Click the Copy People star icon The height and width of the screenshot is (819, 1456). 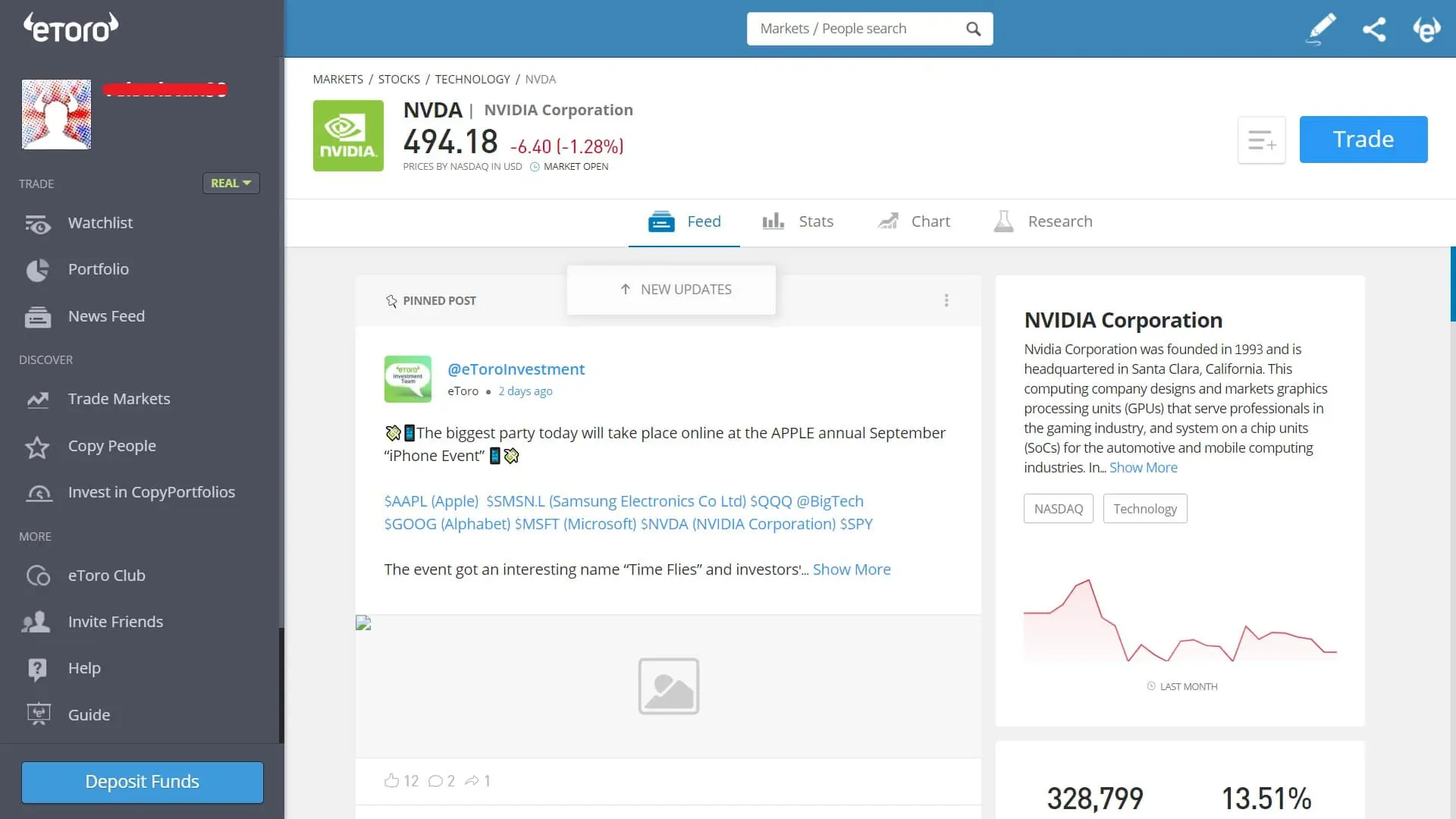(37, 447)
